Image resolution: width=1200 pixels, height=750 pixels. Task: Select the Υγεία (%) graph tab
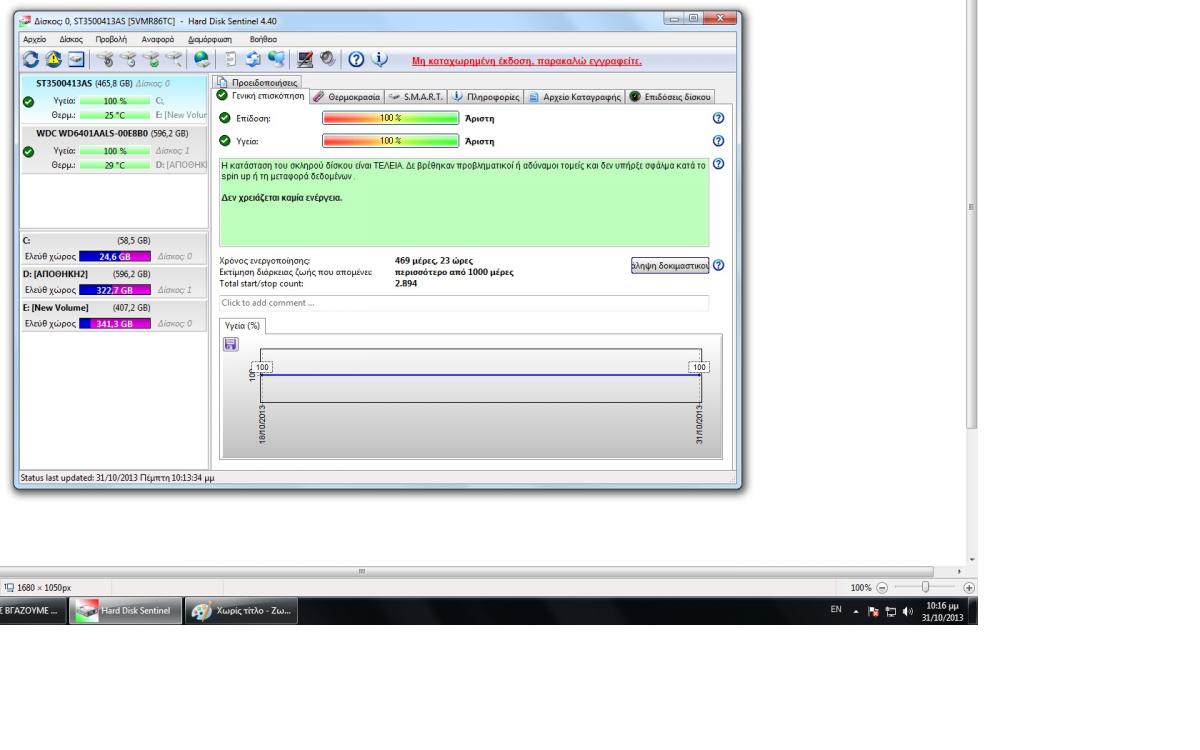tap(242, 326)
